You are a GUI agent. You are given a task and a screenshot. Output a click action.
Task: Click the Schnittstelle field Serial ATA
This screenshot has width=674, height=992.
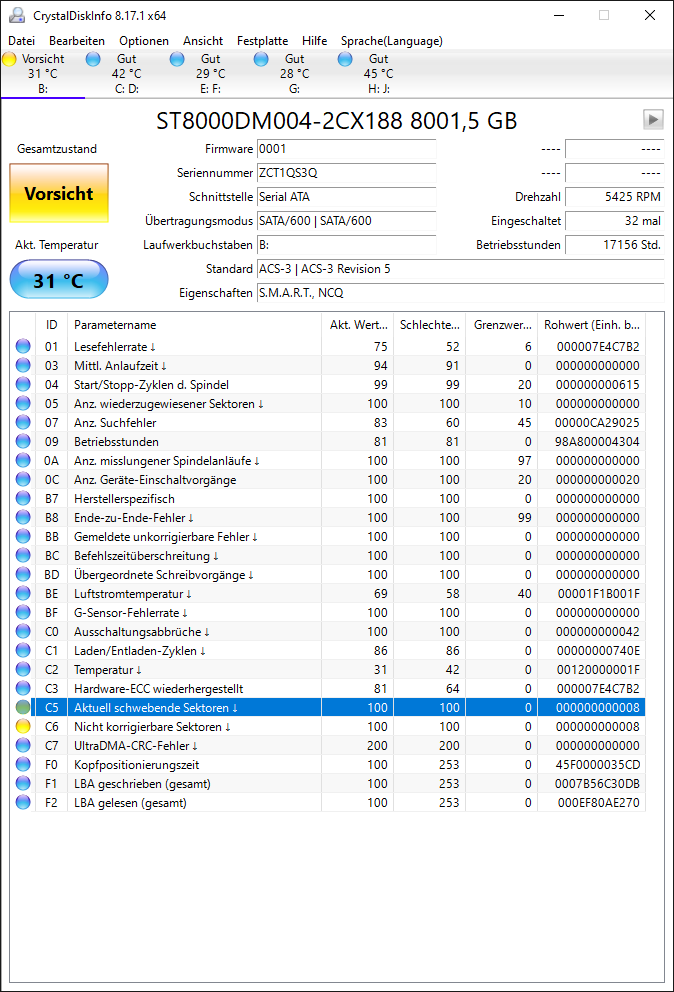347,197
